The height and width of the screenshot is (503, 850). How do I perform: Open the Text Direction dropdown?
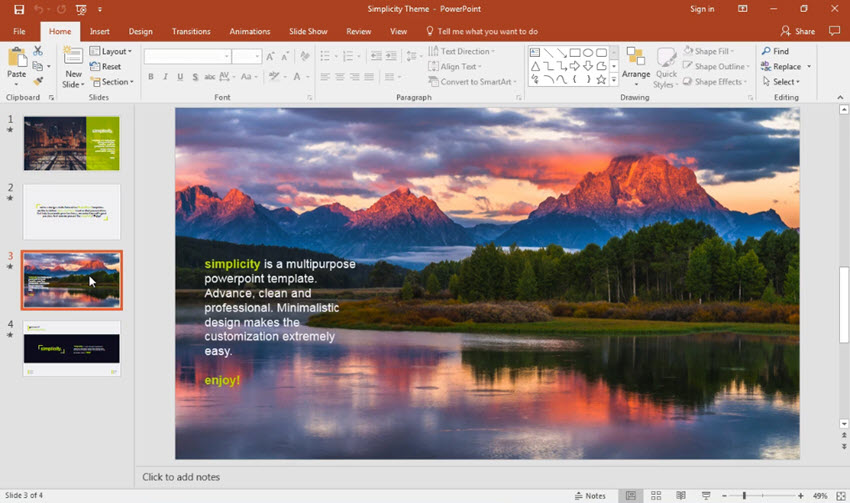click(x=461, y=51)
